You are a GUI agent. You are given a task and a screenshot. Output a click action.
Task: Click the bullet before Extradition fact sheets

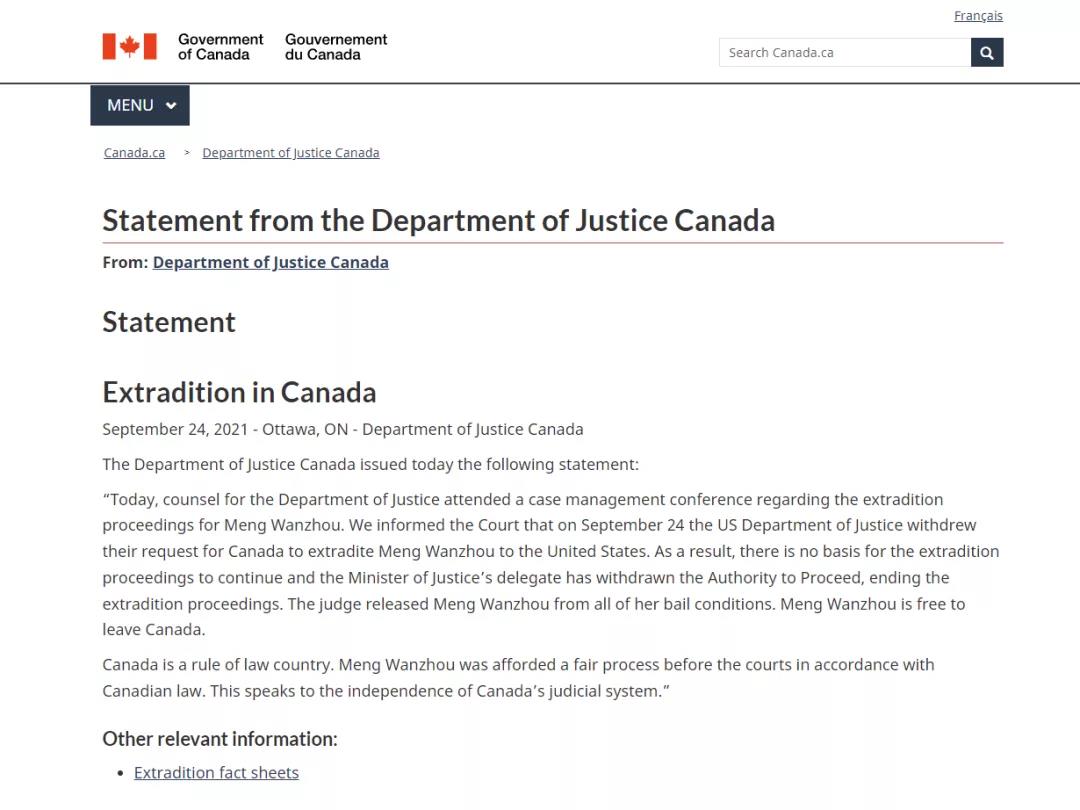click(121, 773)
